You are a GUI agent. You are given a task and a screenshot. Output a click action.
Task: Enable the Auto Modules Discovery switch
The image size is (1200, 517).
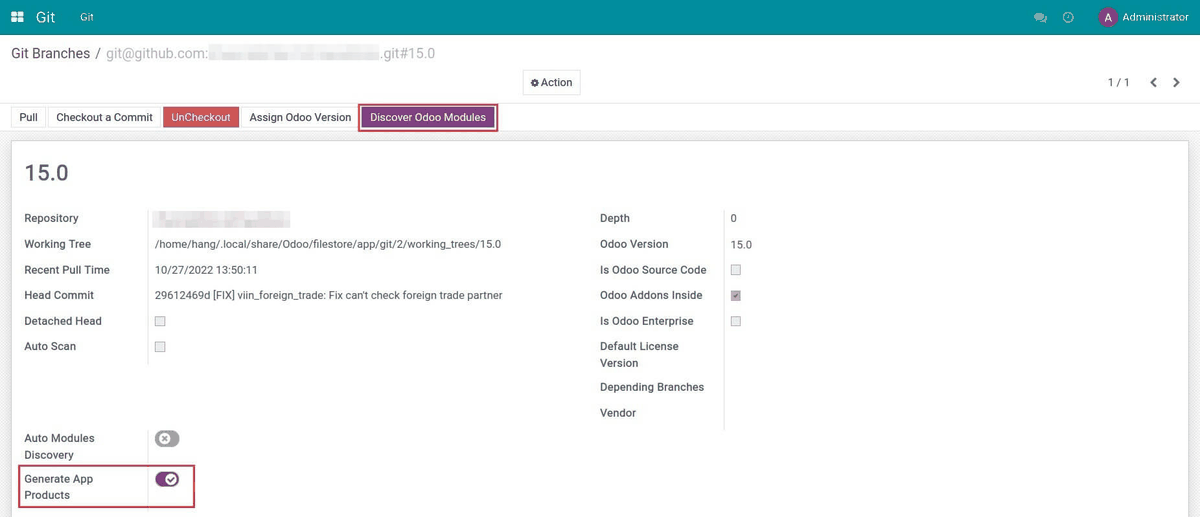coord(167,438)
